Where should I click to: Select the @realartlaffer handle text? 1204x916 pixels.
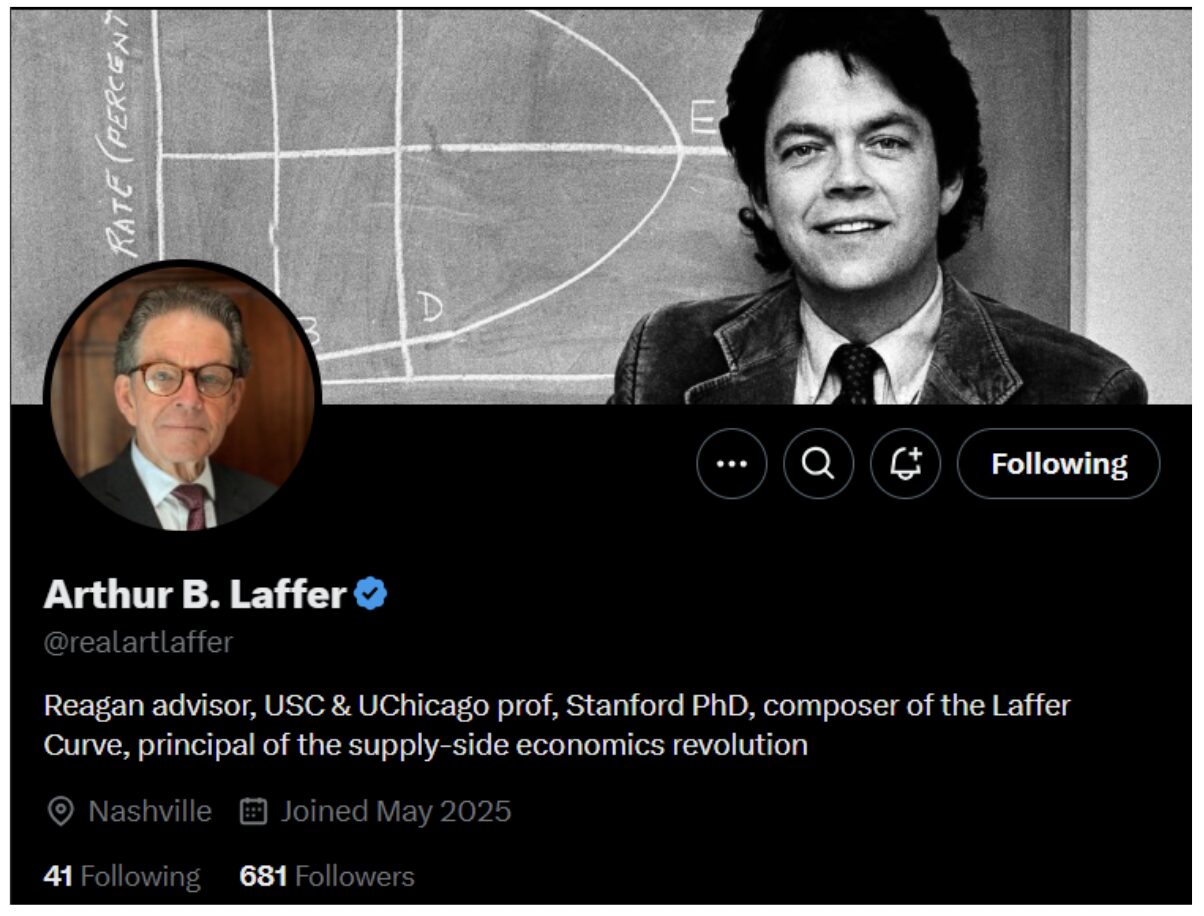(x=138, y=642)
